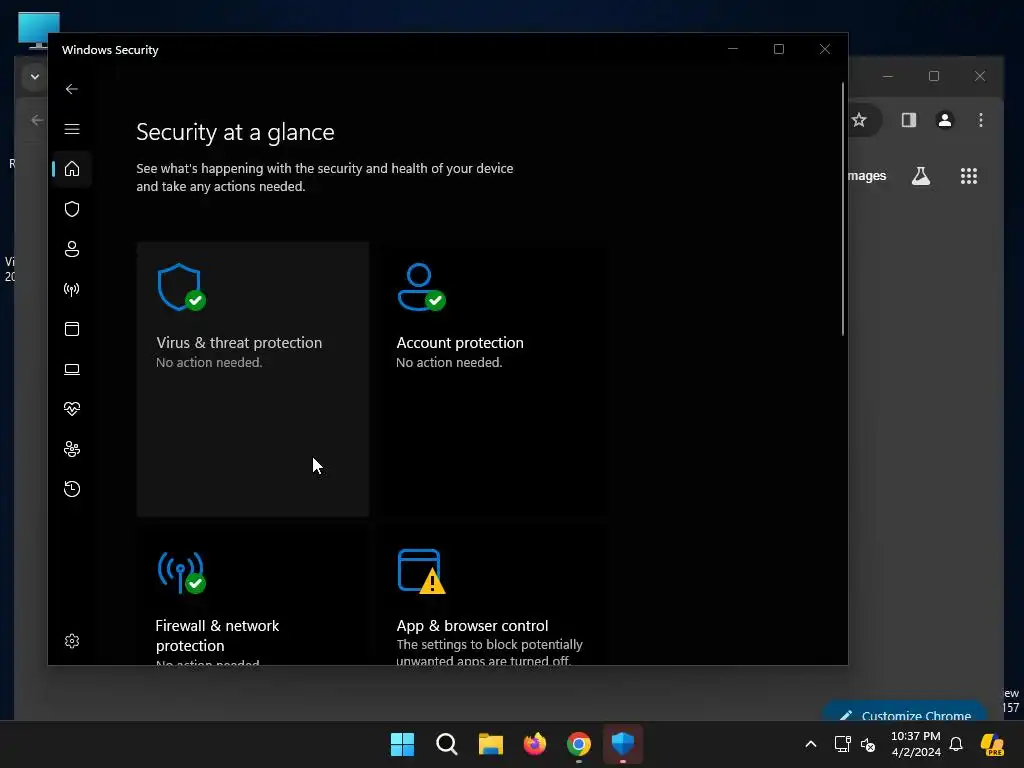Open Virus & threat protection shield in sidebar
Screen dimensions: 1024x768
tap(72, 209)
